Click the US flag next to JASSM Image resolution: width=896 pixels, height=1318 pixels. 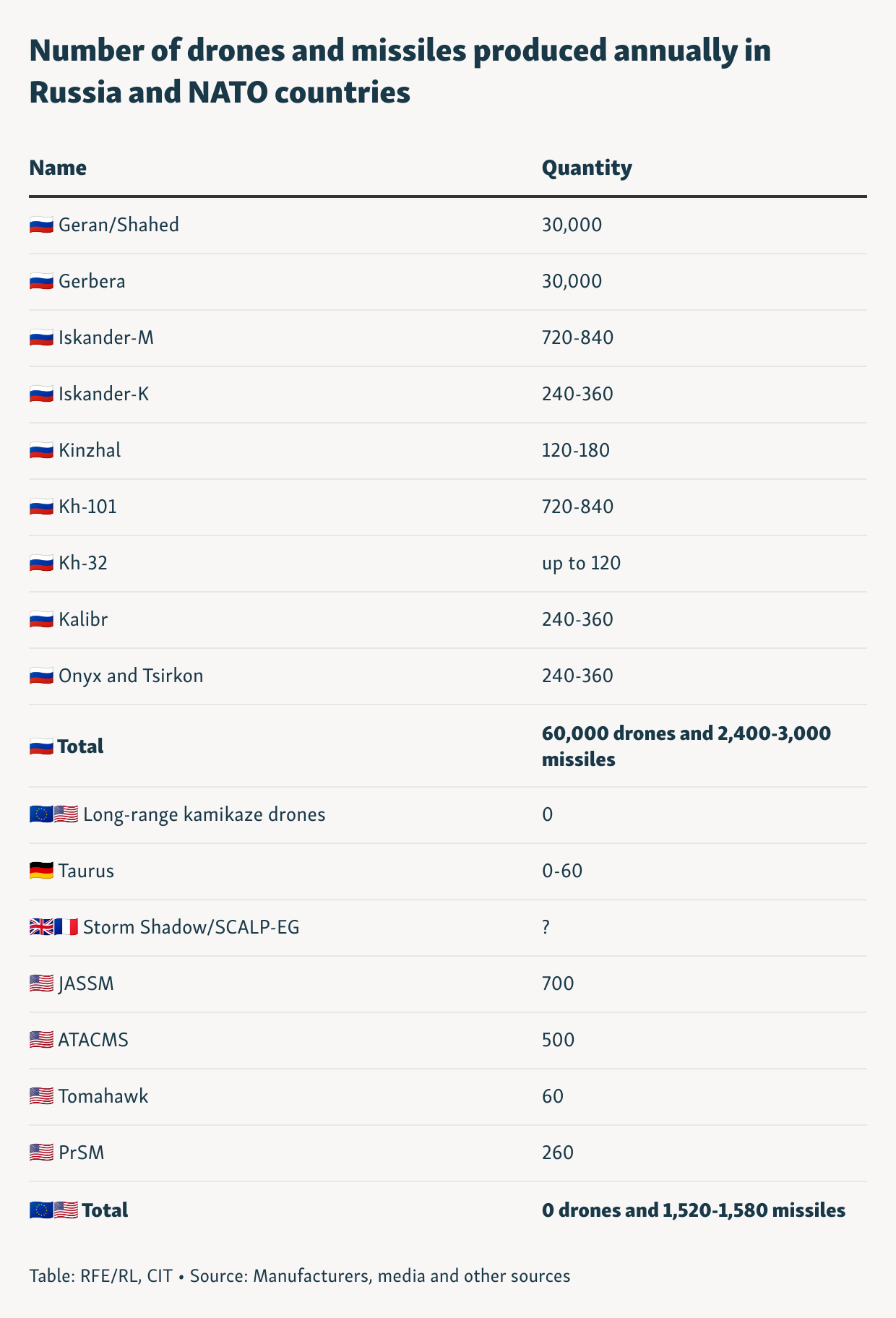41,984
